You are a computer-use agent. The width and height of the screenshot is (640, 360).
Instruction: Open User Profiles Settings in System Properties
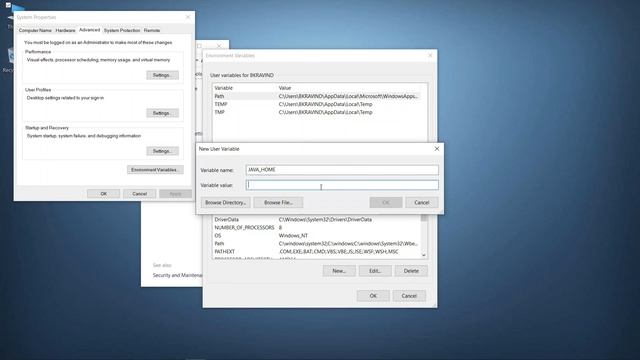pos(162,113)
